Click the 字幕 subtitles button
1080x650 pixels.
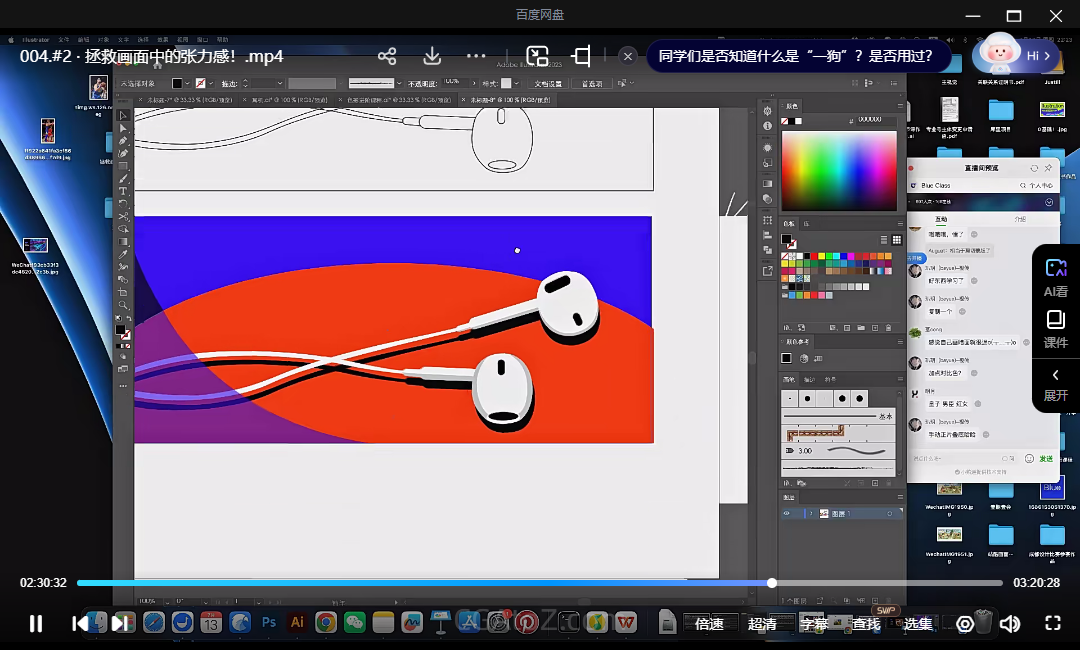(x=814, y=624)
